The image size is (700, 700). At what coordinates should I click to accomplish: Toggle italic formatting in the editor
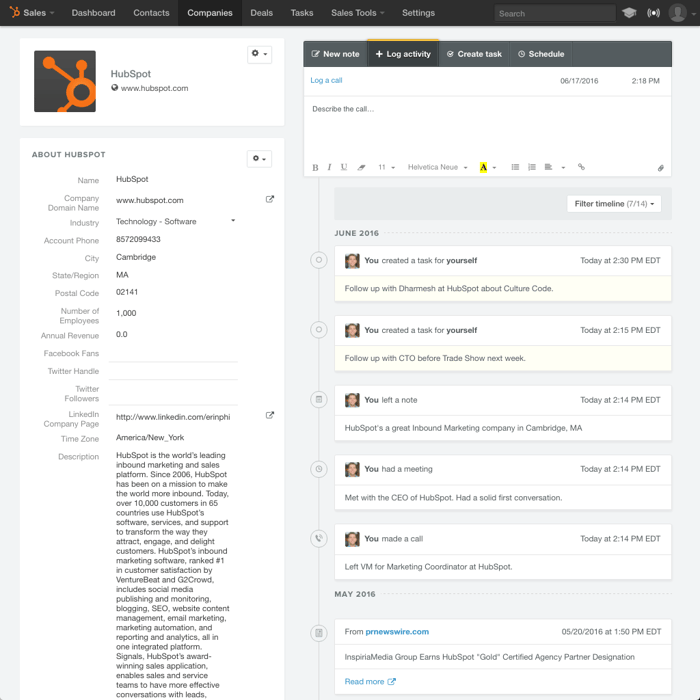(x=329, y=167)
